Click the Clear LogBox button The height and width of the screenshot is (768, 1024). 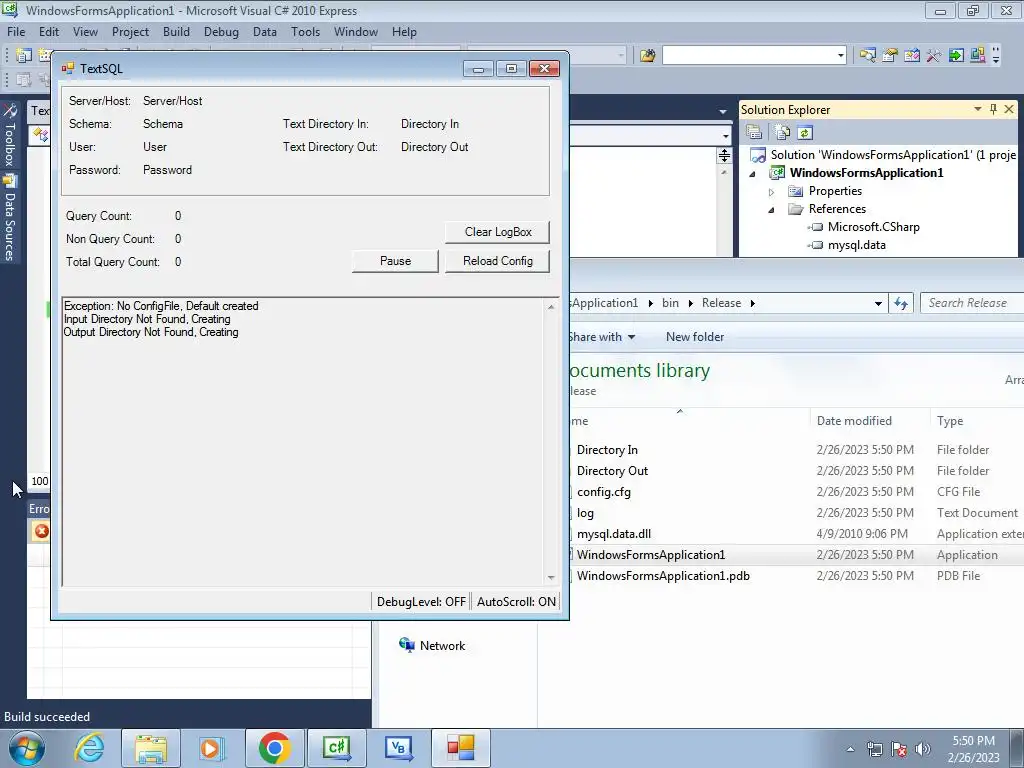498,232
